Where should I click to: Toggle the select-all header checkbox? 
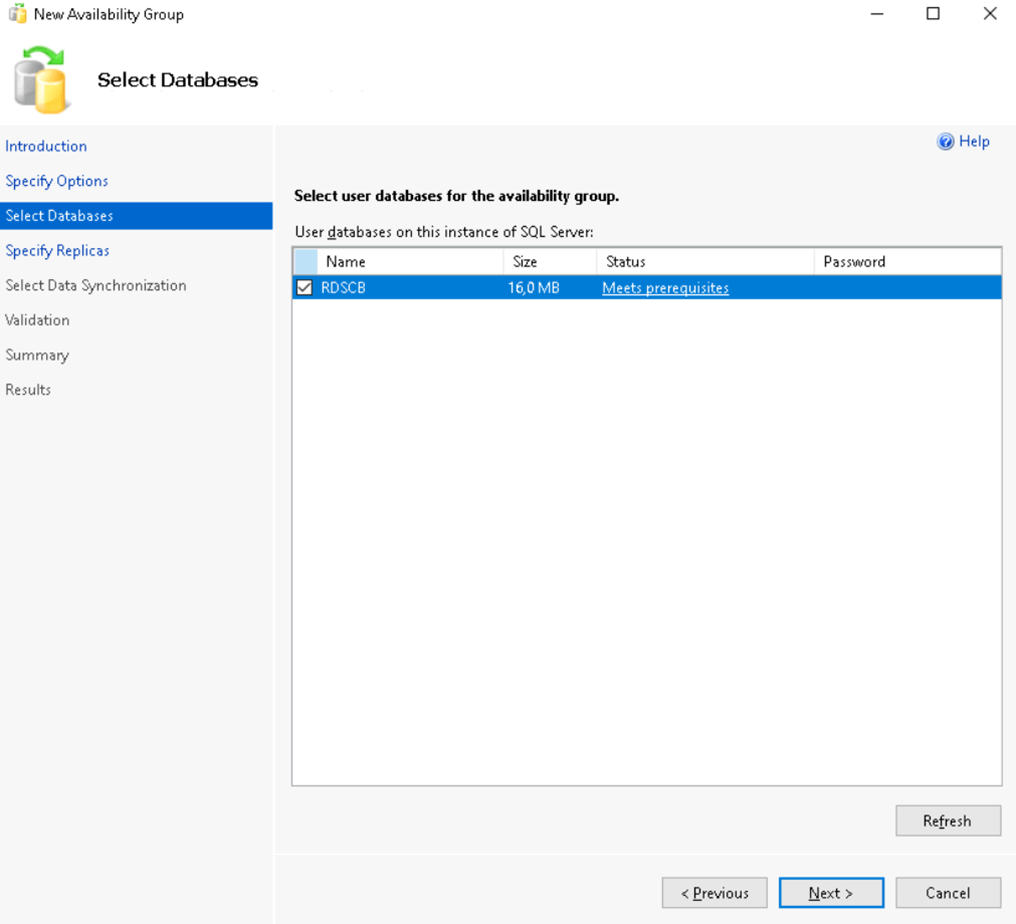[306, 262]
